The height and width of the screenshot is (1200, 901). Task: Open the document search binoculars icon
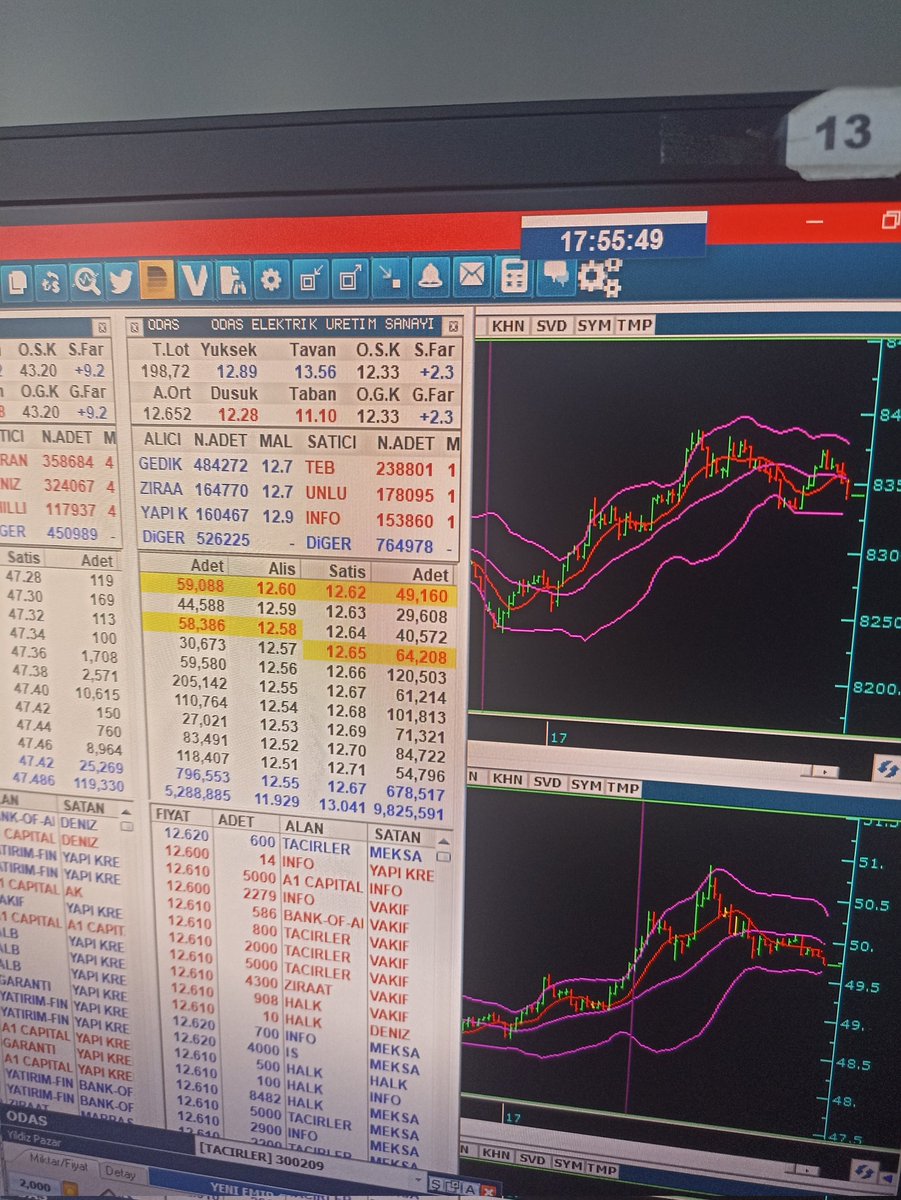[232, 280]
